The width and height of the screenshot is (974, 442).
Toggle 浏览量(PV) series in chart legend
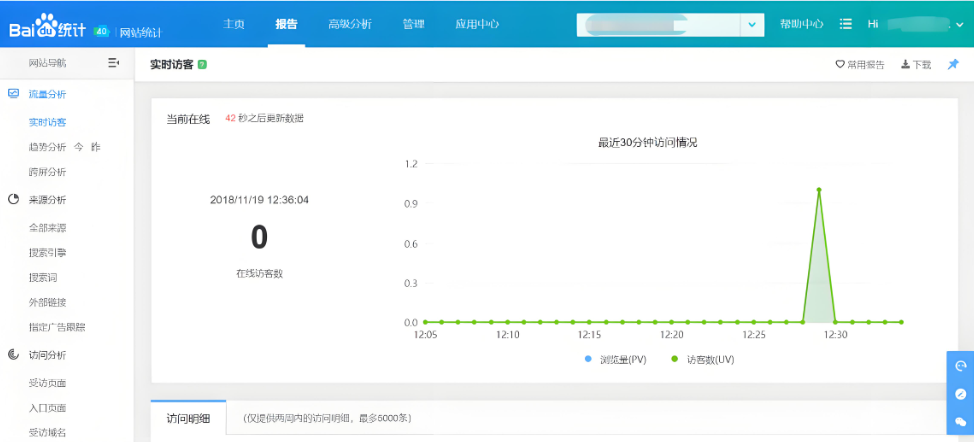click(x=616, y=359)
